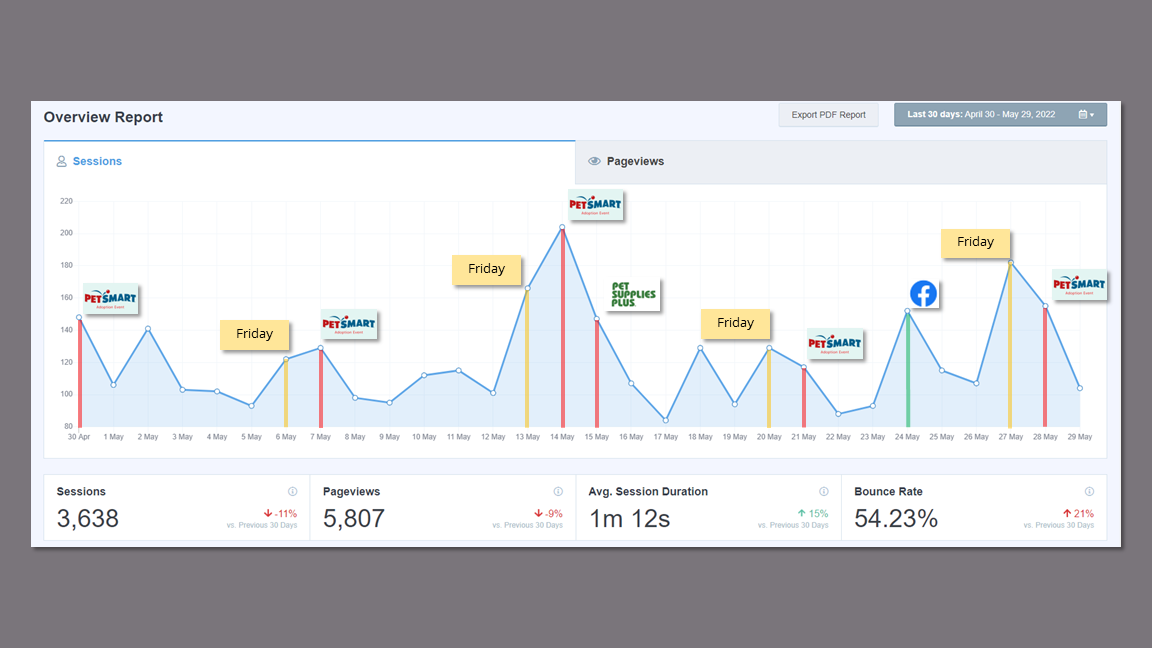Click the user icon beside Sessions tab
The height and width of the screenshot is (648, 1152).
62,162
